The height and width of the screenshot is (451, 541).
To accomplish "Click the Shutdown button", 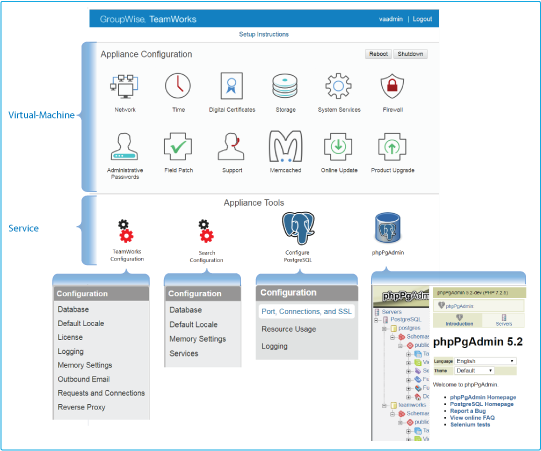I will [410, 54].
